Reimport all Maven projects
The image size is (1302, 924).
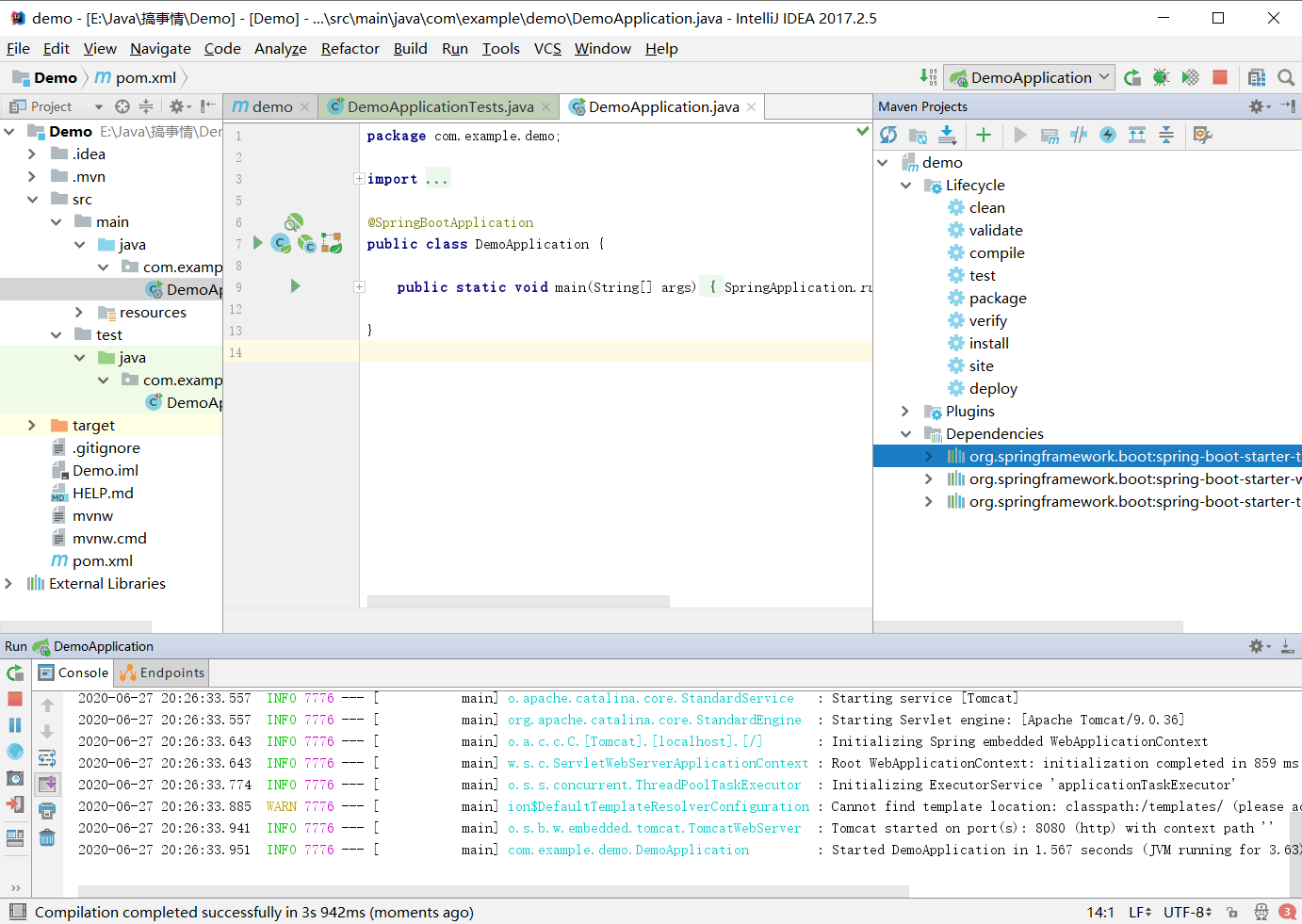888,135
